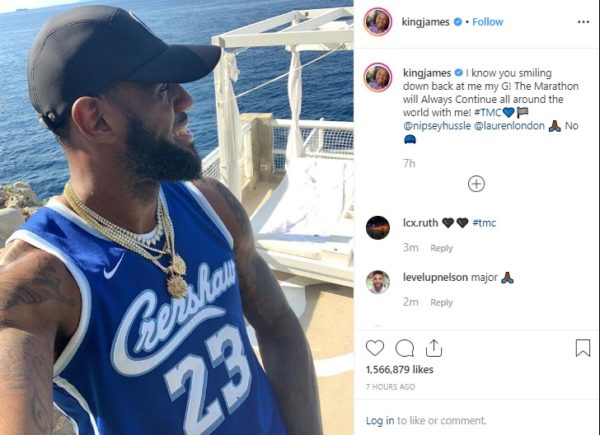Save the post with the bookmark icon

click(x=583, y=348)
